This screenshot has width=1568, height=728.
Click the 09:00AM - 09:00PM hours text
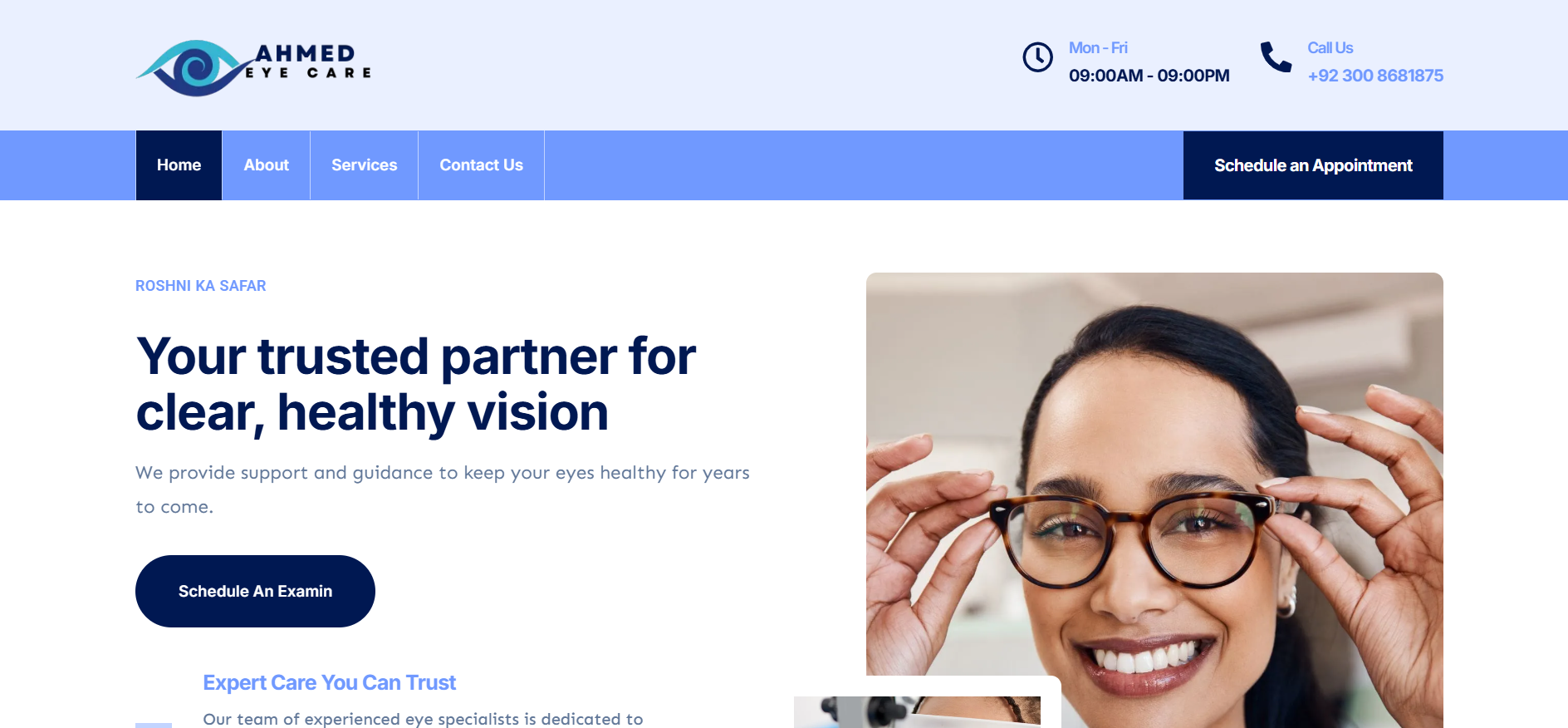pos(1149,76)
